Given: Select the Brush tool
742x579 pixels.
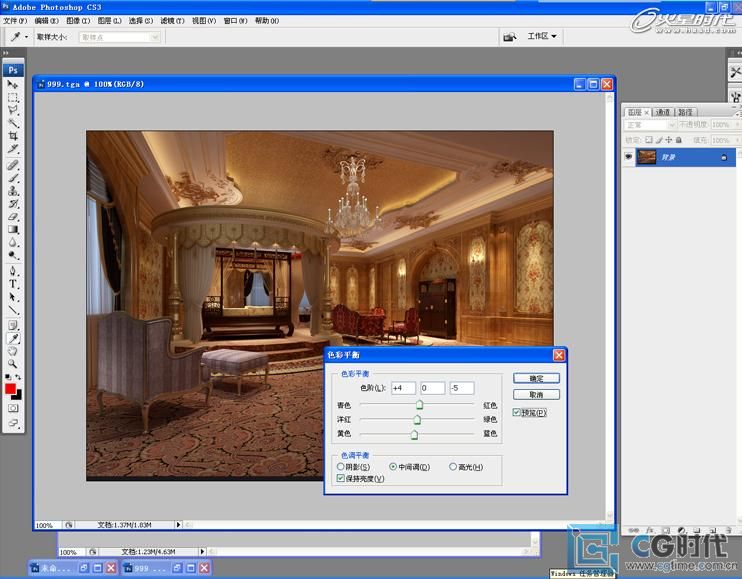Looking at the screenshot, I should [13, 178].
